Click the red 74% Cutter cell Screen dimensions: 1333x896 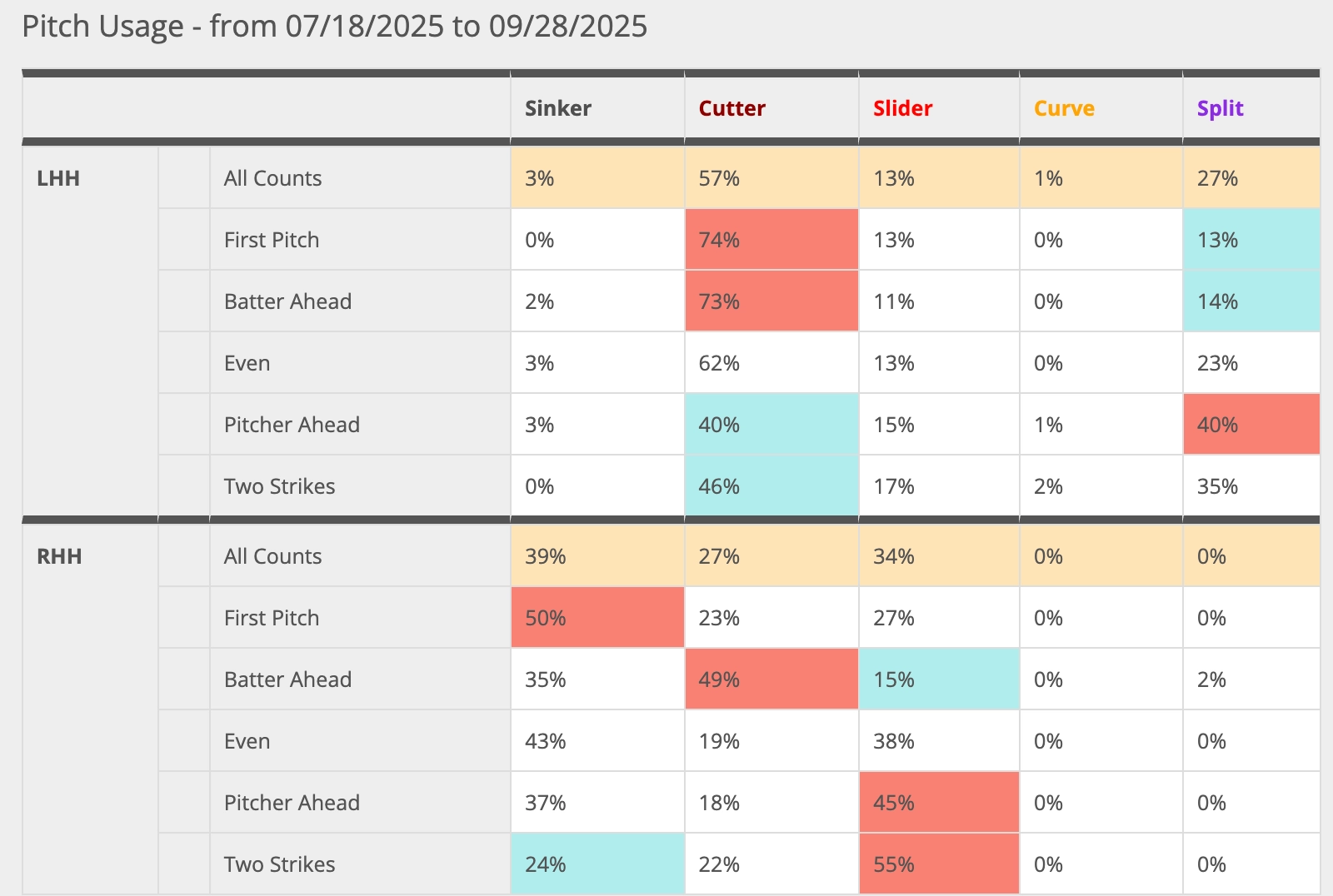click(771, 240)
